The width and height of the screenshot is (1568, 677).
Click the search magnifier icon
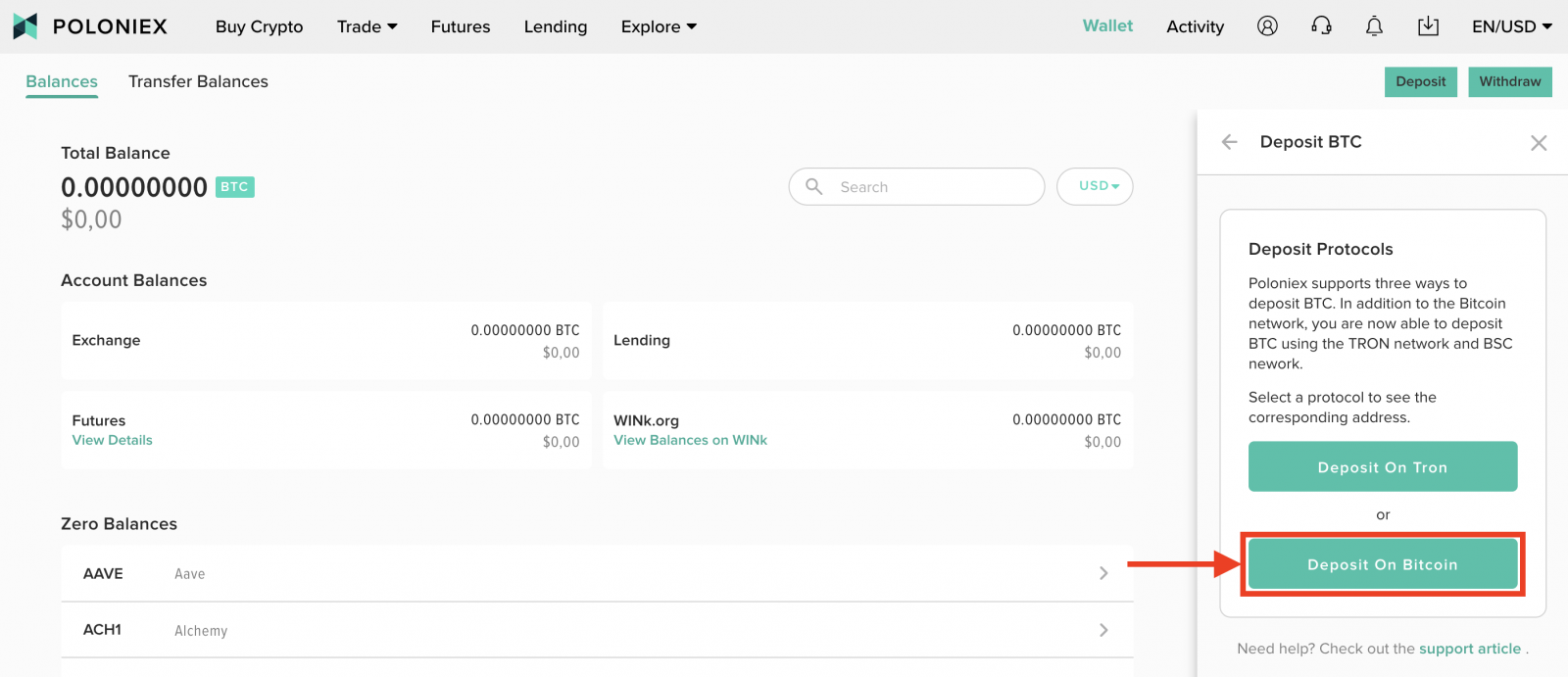(813, 186)
